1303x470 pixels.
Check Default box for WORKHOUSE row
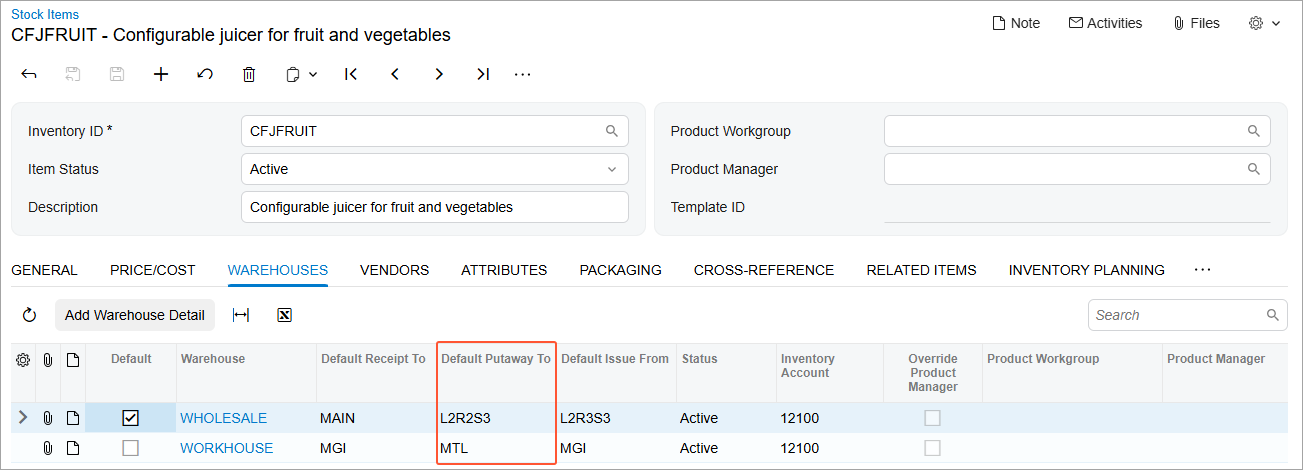(x=131, y=448)
